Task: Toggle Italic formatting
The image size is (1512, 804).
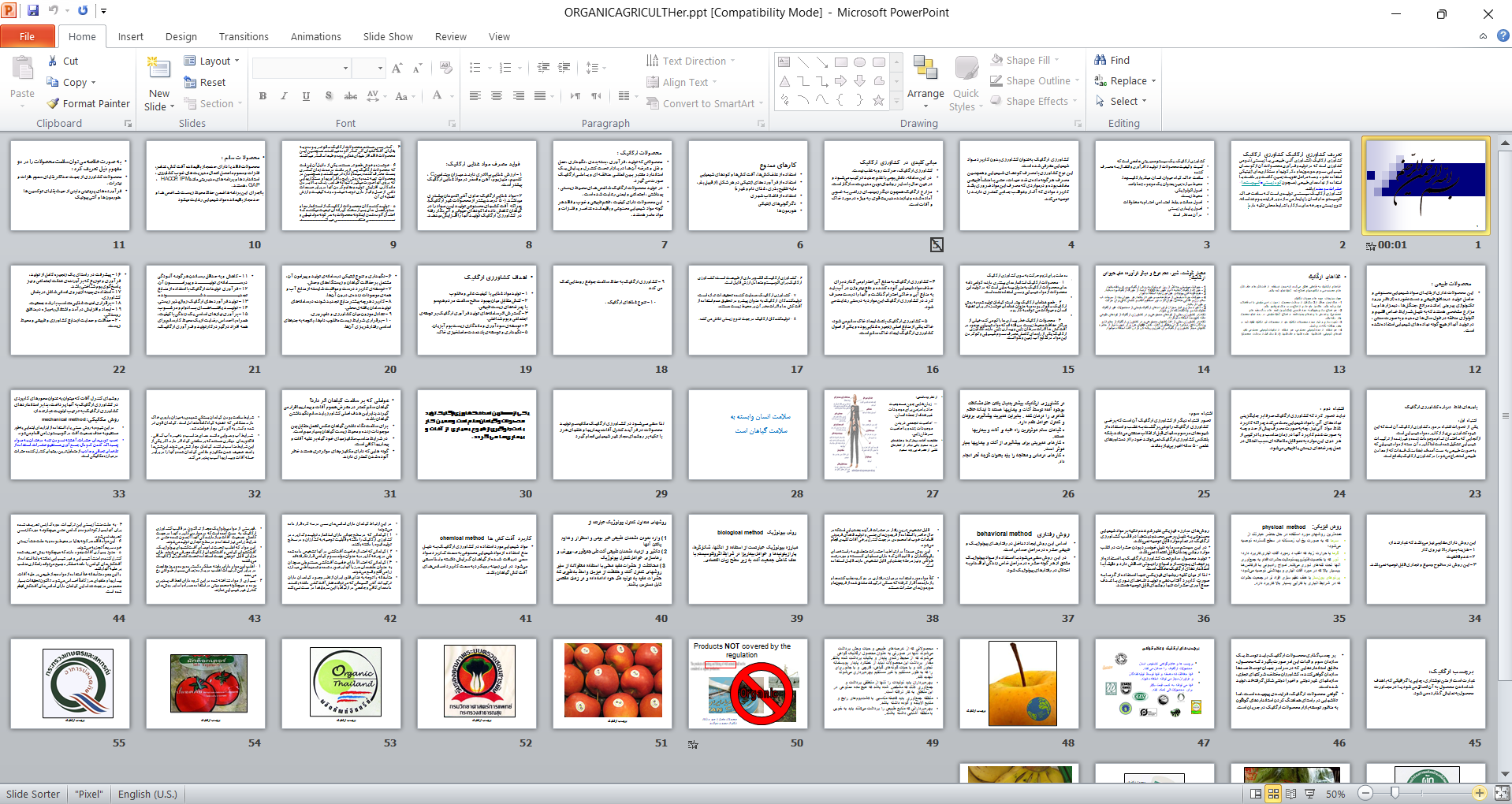Action: tap(284, 96)
